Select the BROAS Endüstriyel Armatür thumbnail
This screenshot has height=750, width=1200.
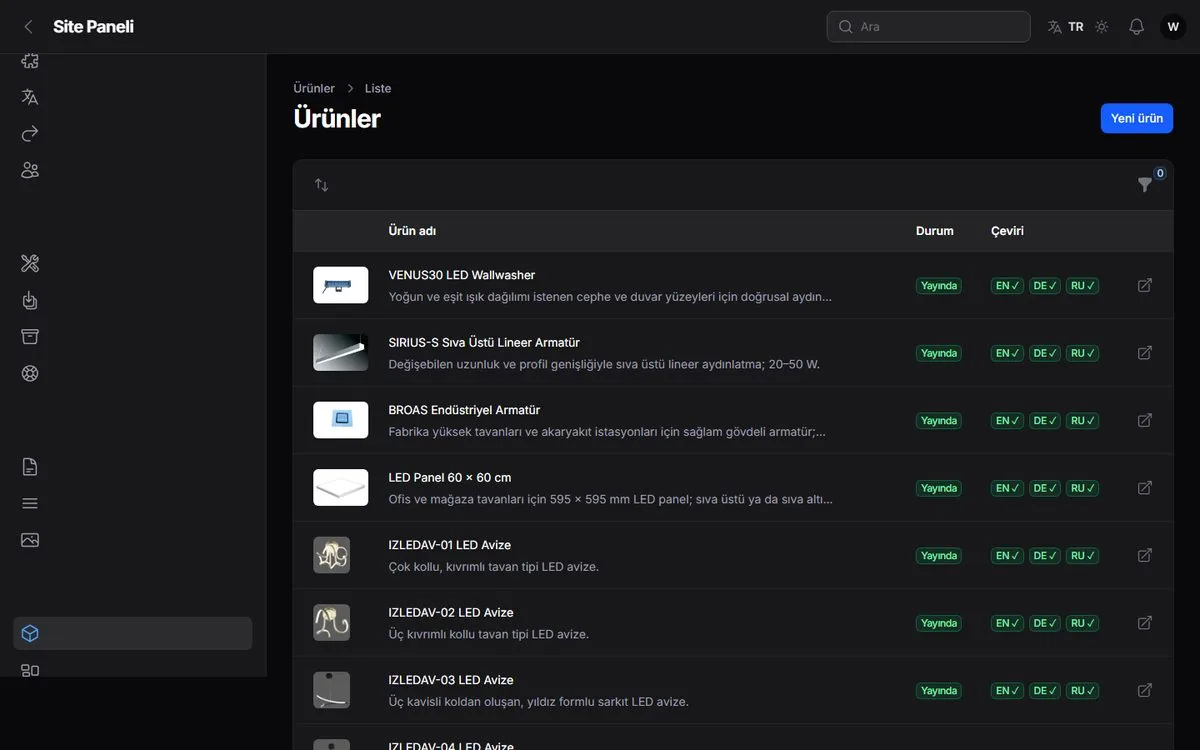[341, 420]
